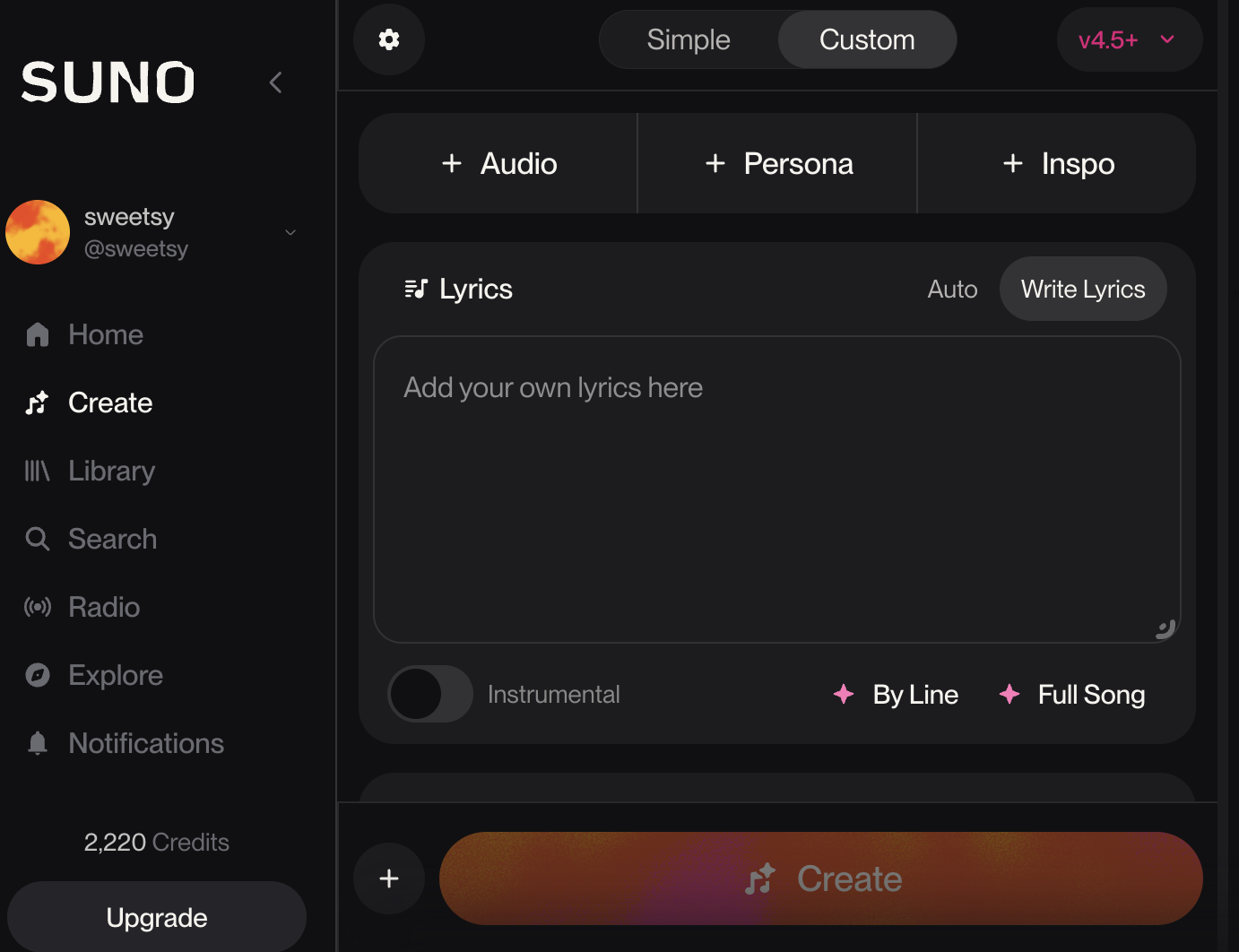Toggle the Instrumental switch
The image size is (1239, 952).
click(x=430, y=694)
